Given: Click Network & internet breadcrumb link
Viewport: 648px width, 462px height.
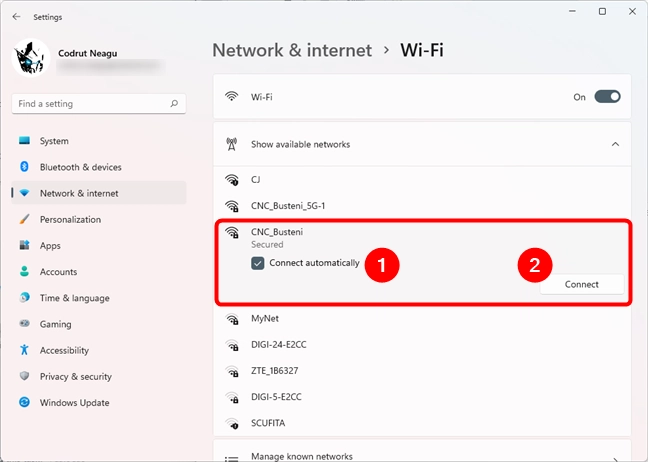Looking at the screenshot, I should pos(292,50).
